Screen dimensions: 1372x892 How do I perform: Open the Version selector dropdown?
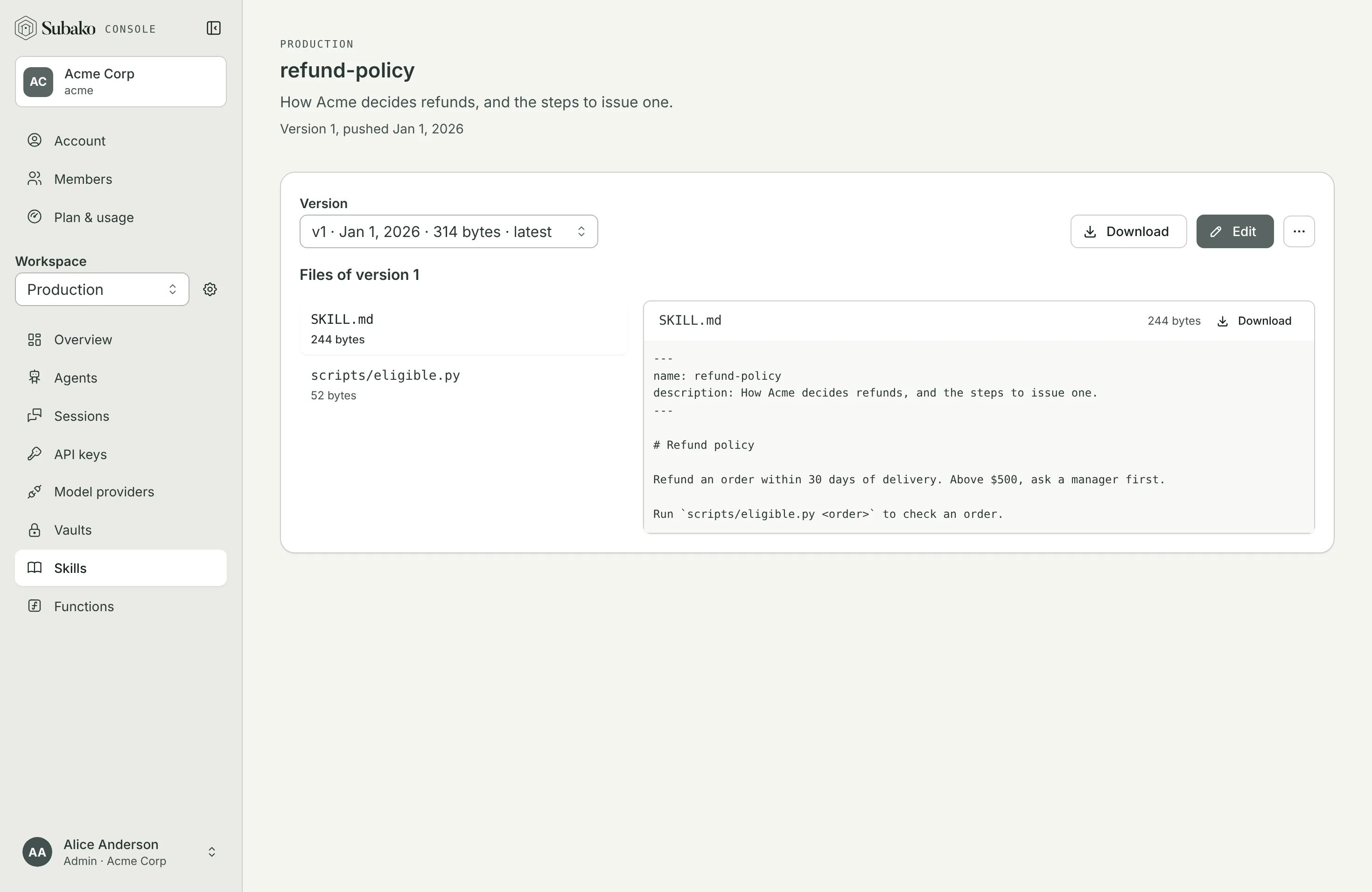(448, 232)
